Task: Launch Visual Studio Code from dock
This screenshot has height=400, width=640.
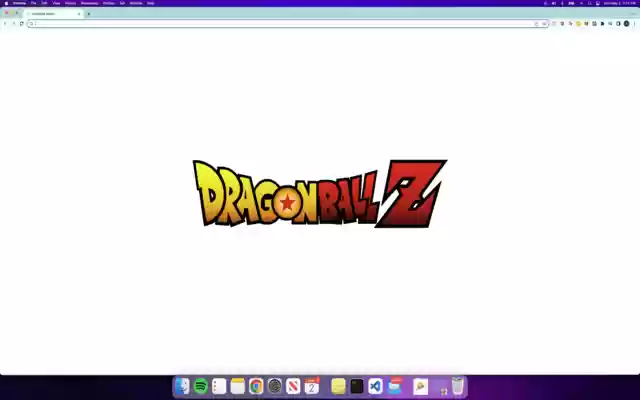Action: pyautogui.click(x=376, y=386)
